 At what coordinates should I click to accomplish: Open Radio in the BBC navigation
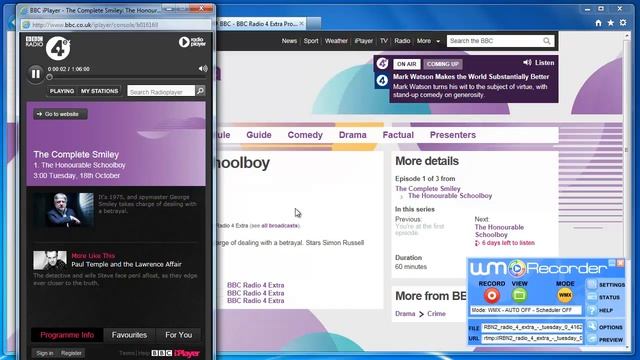[402, 41]
